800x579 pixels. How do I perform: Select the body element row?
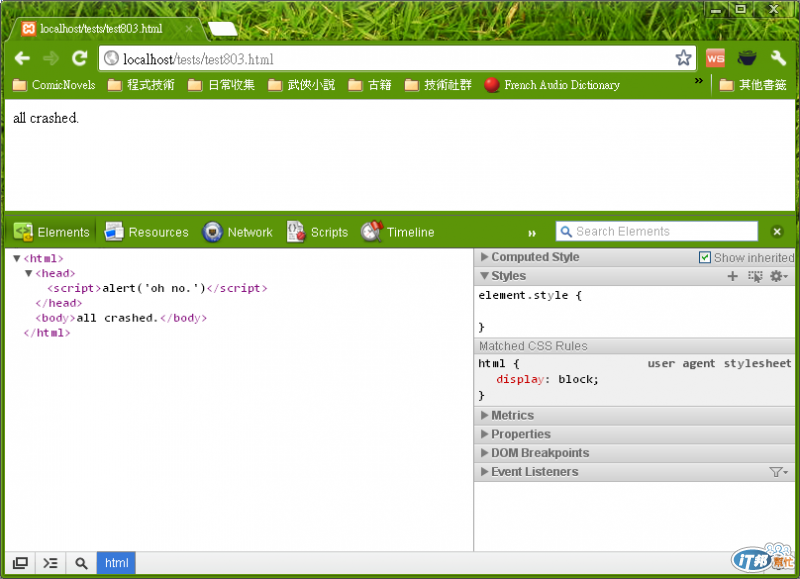coord(121,318)
